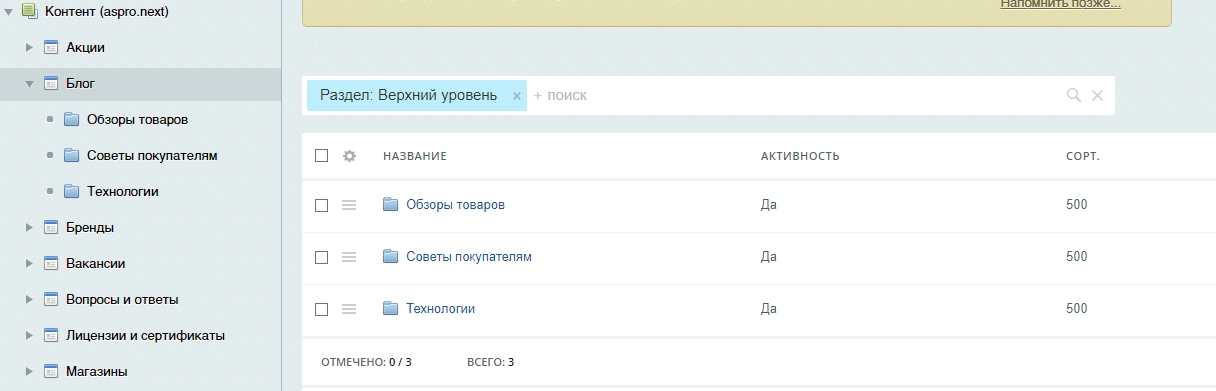Click the Вопросы и ответы infoblock icon
The width and height of the screenshot is (1216, 391).
tap(51, 299)
